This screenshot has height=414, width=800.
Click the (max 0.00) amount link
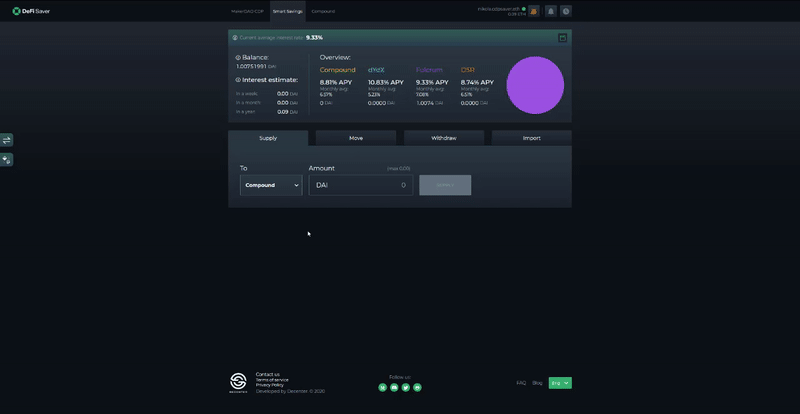(x=398, y=168)
